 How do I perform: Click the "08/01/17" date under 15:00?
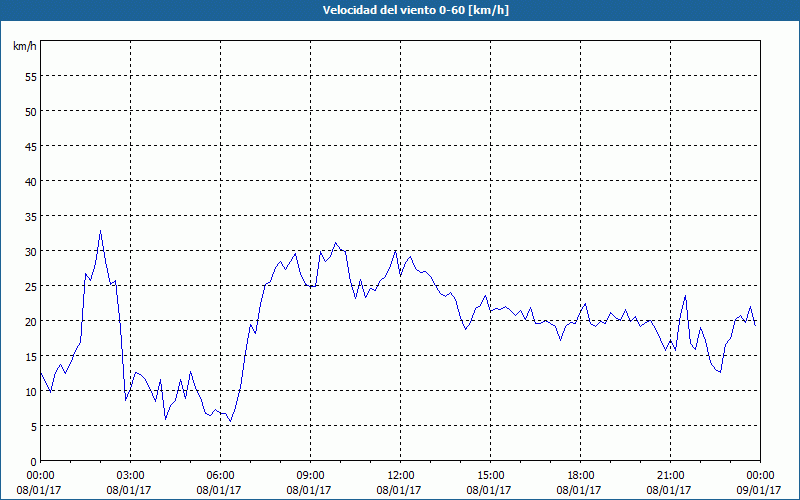coord(489,490)
